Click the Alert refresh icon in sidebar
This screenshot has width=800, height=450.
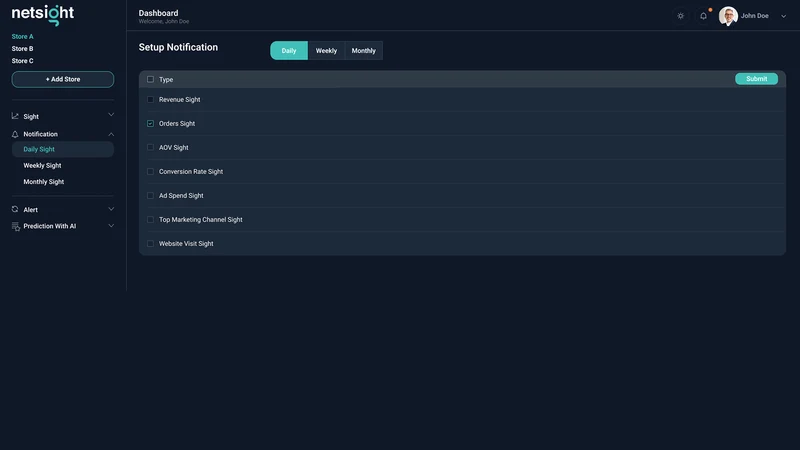click(15, 209)
